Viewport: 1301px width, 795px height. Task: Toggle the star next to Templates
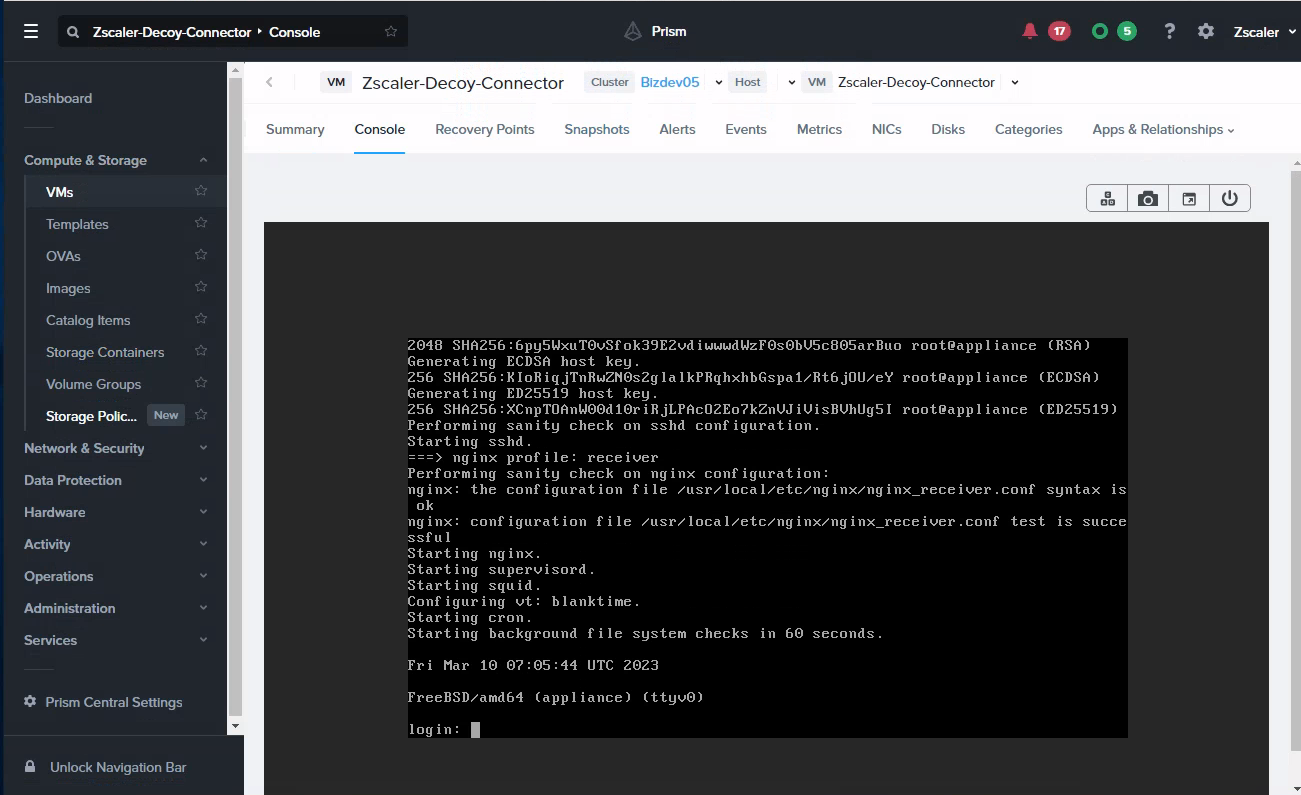[x=199, y=223]
